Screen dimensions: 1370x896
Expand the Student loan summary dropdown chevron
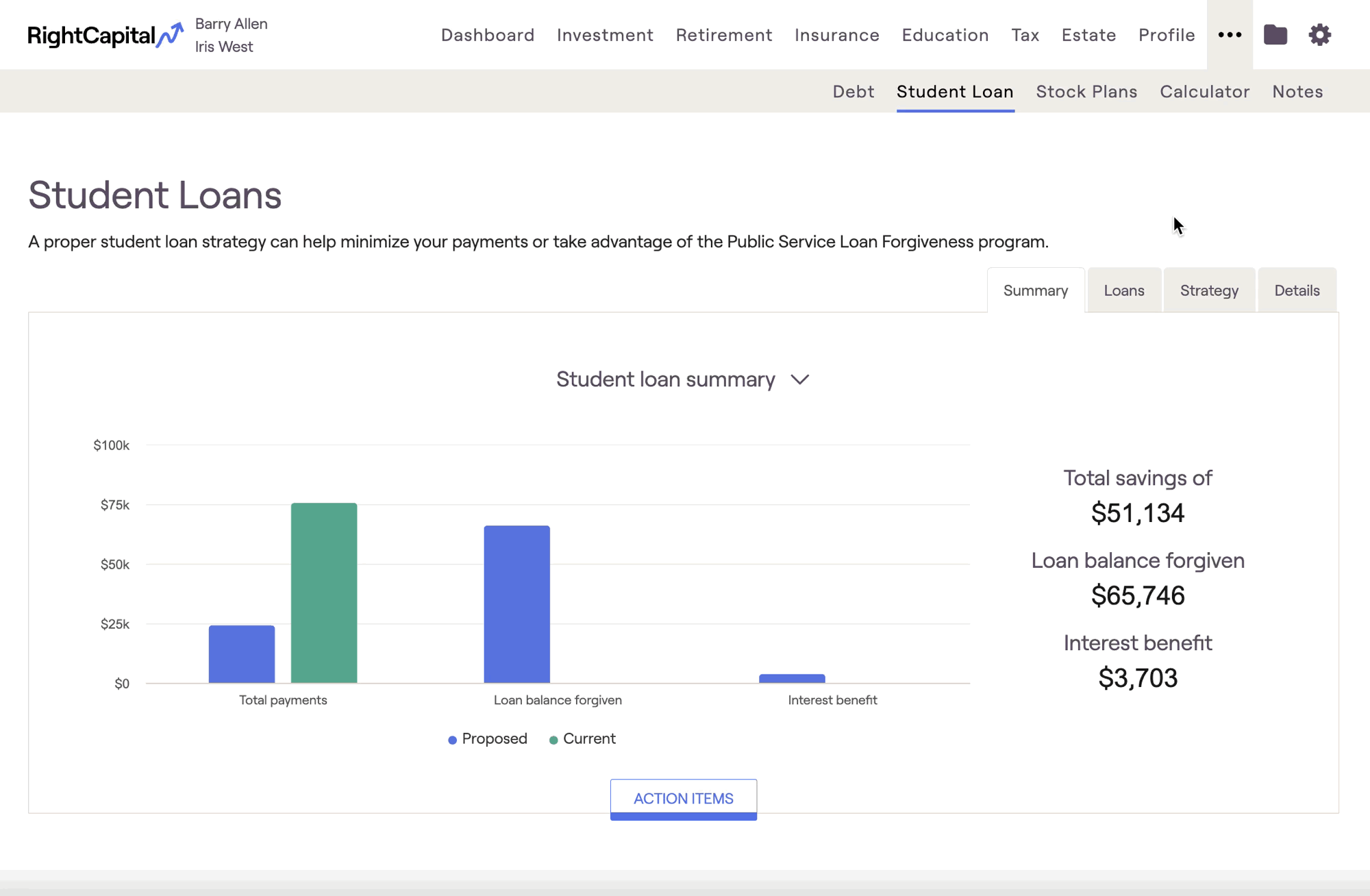coord(799,379)
